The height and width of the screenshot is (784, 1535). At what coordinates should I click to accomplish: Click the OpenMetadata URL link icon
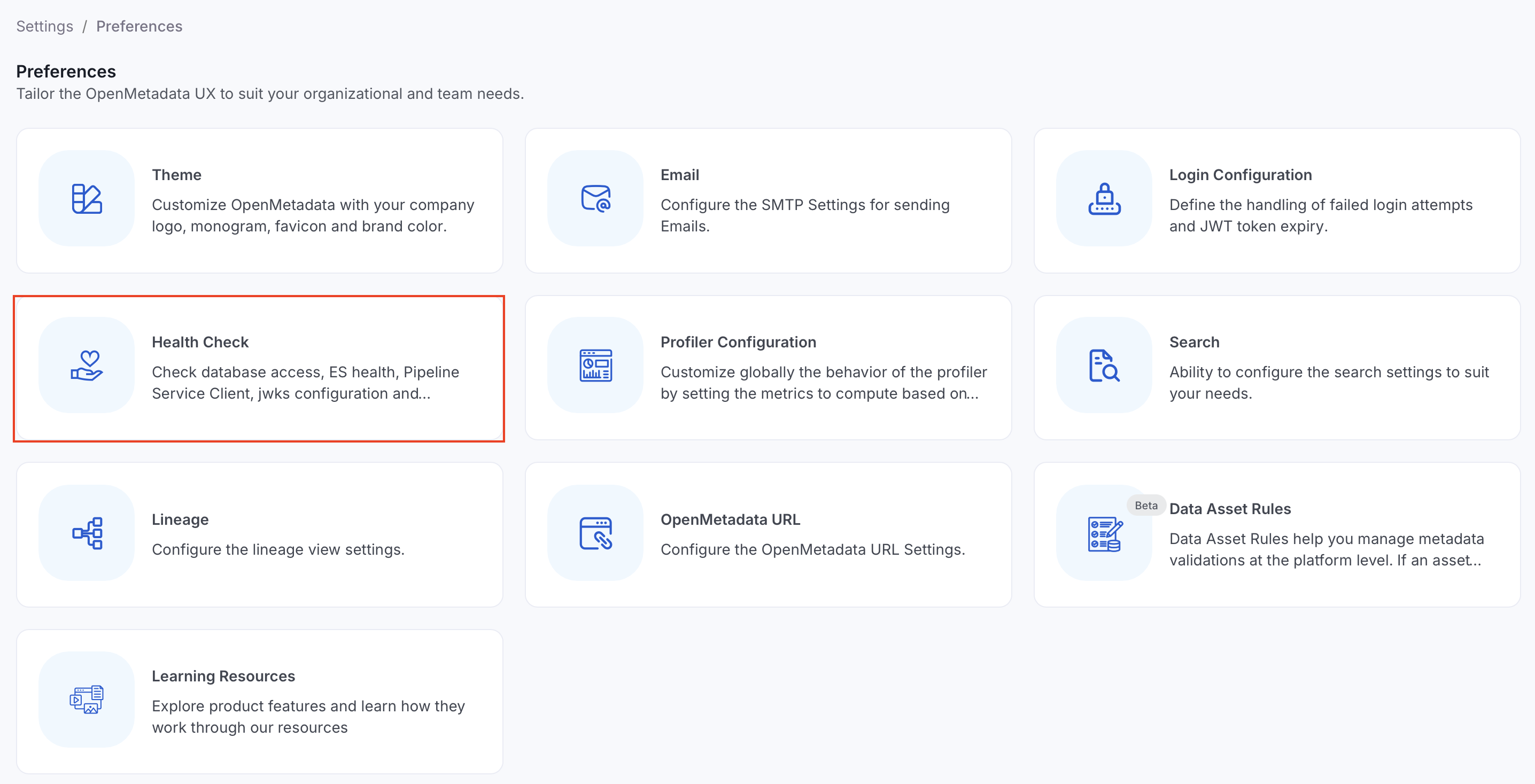pos(596,533)
